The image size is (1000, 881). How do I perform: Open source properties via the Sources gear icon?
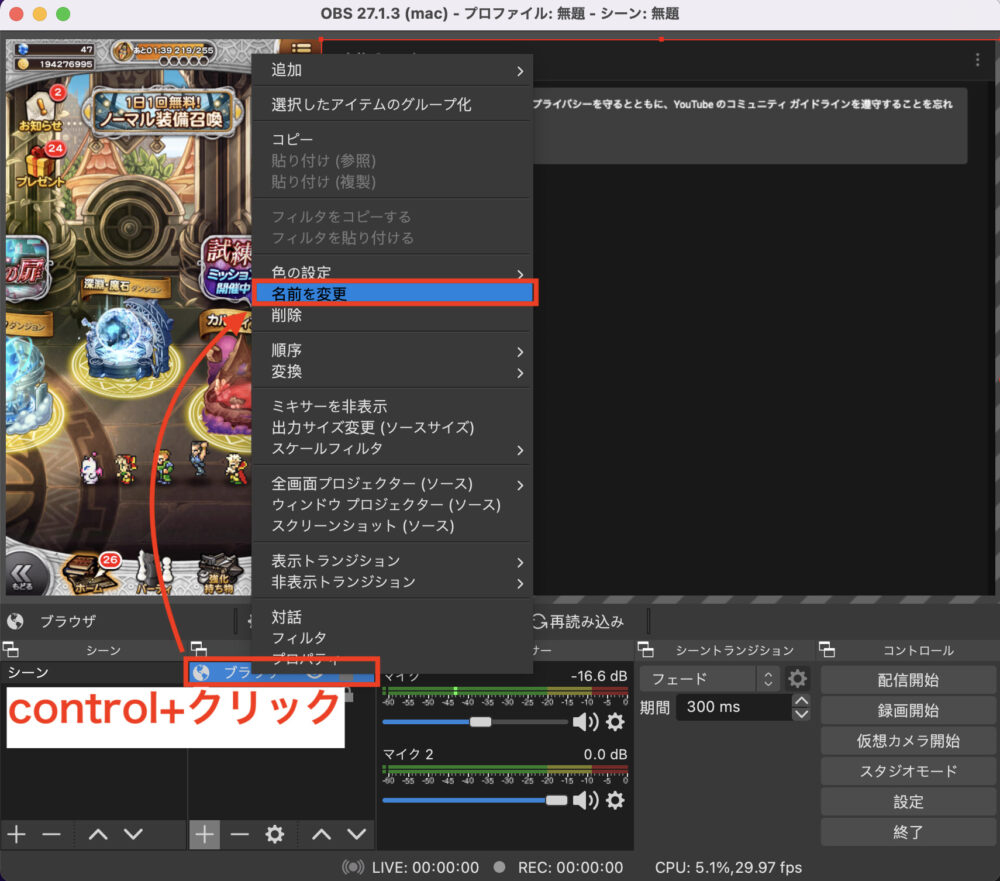275,834
